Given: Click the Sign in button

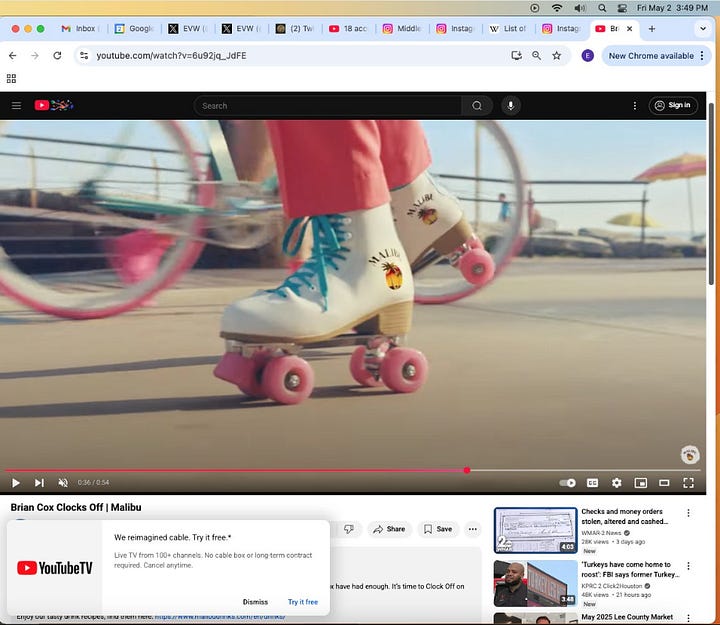Looking at the screenshot, I should point(673,105).
